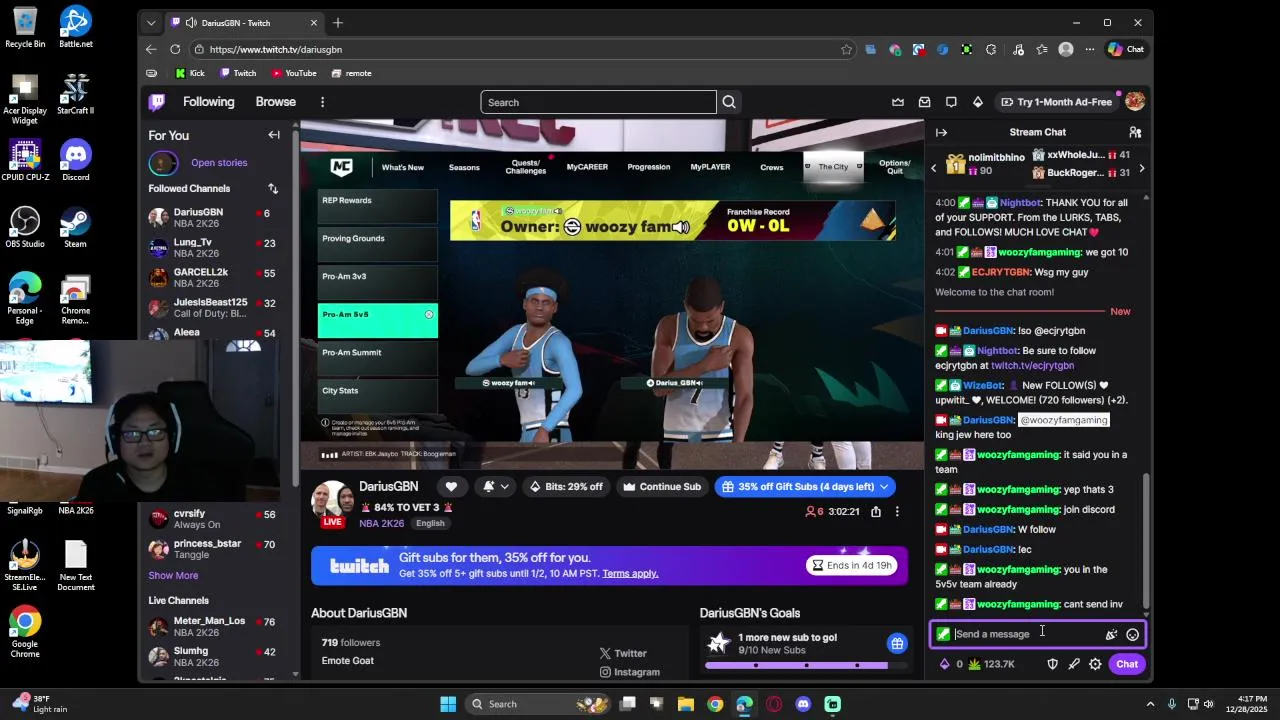Viewport: 1280px width, 720px height.
Task: Open the Get Bits diamond icon
Action: 978,102
